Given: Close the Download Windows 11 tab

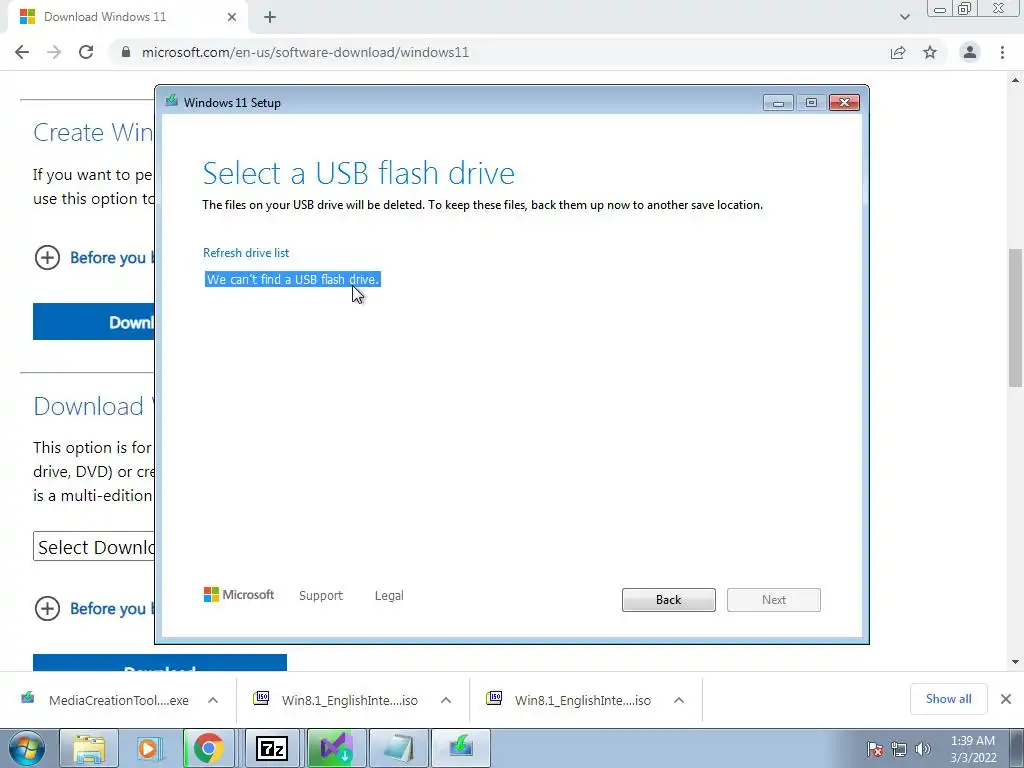Looking at the screenshot, I should pyautogui.click(x=232, y=17).
